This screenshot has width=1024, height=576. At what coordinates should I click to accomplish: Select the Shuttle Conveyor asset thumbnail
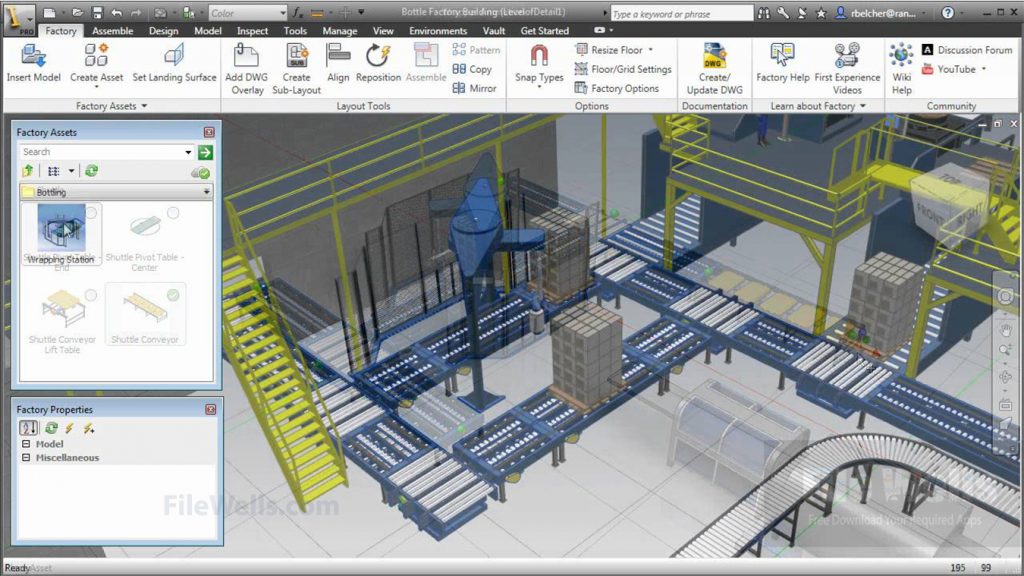[144, 308]
